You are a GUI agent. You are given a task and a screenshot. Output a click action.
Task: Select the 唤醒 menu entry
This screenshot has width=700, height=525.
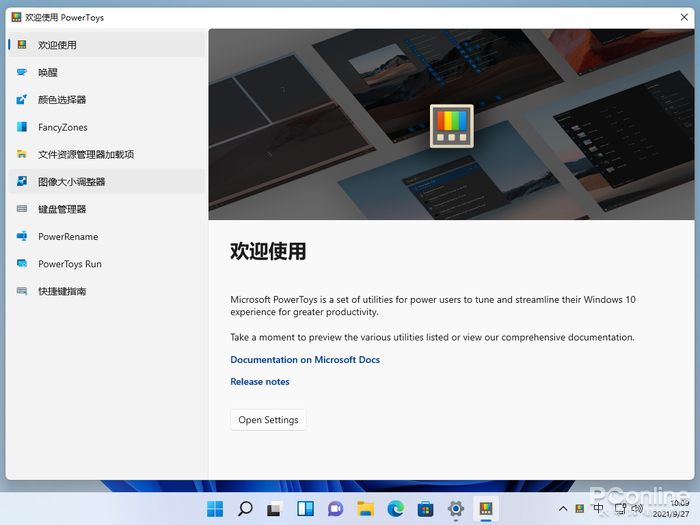(107, 72)
